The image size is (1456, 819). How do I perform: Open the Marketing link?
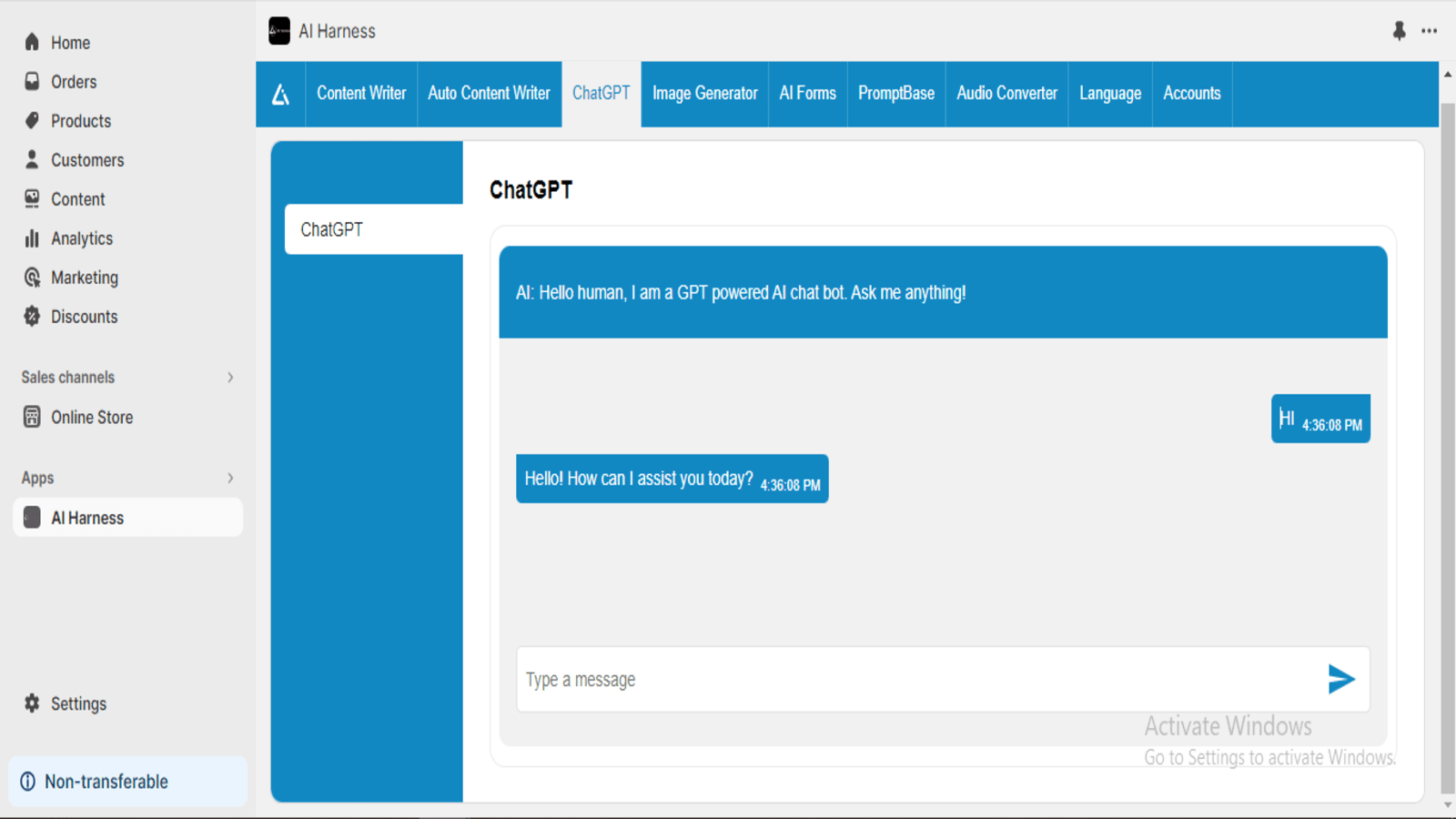point(85,278)
